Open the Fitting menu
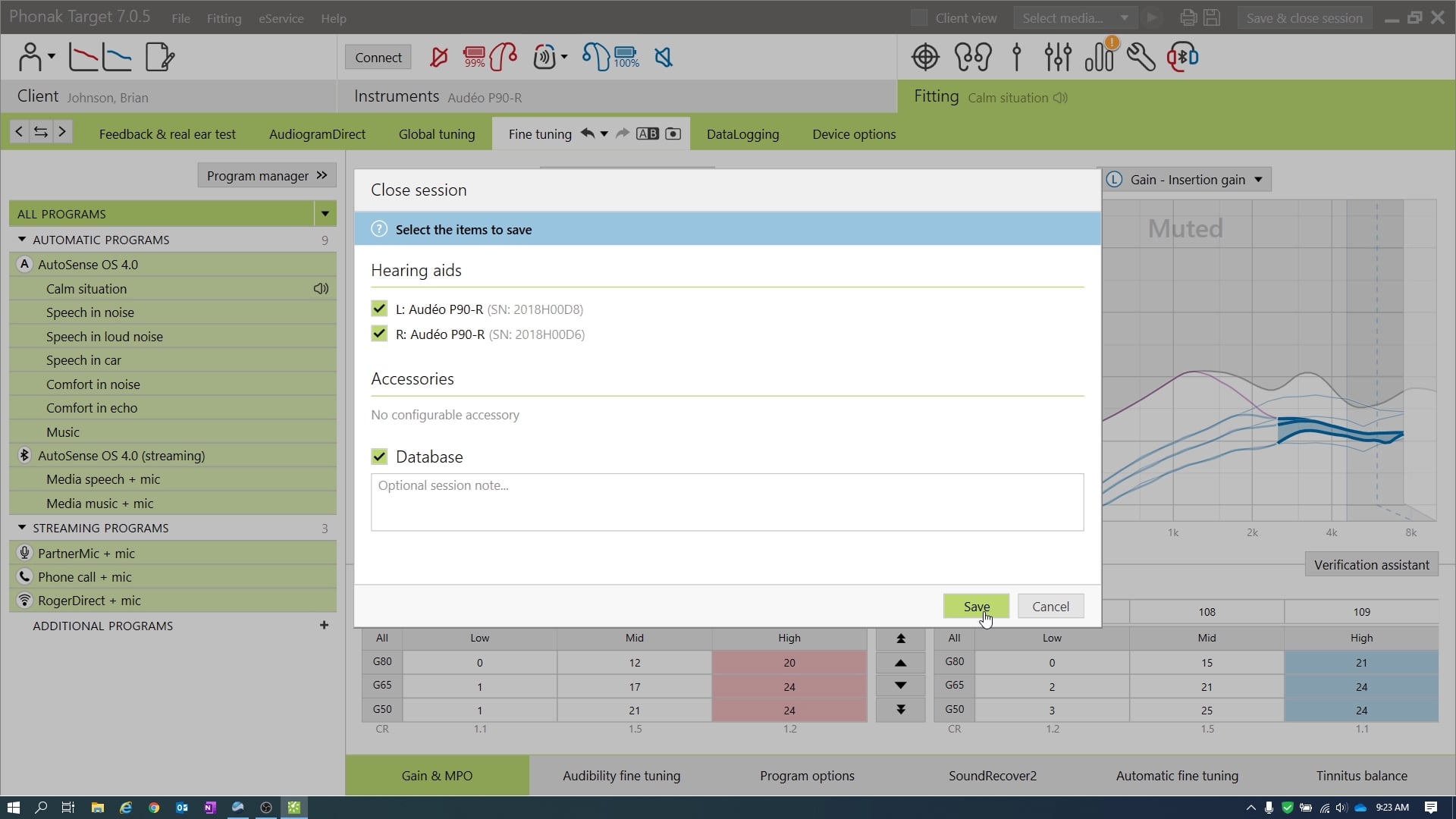This screenshot has width=1456, height=819. coord(224,18)
